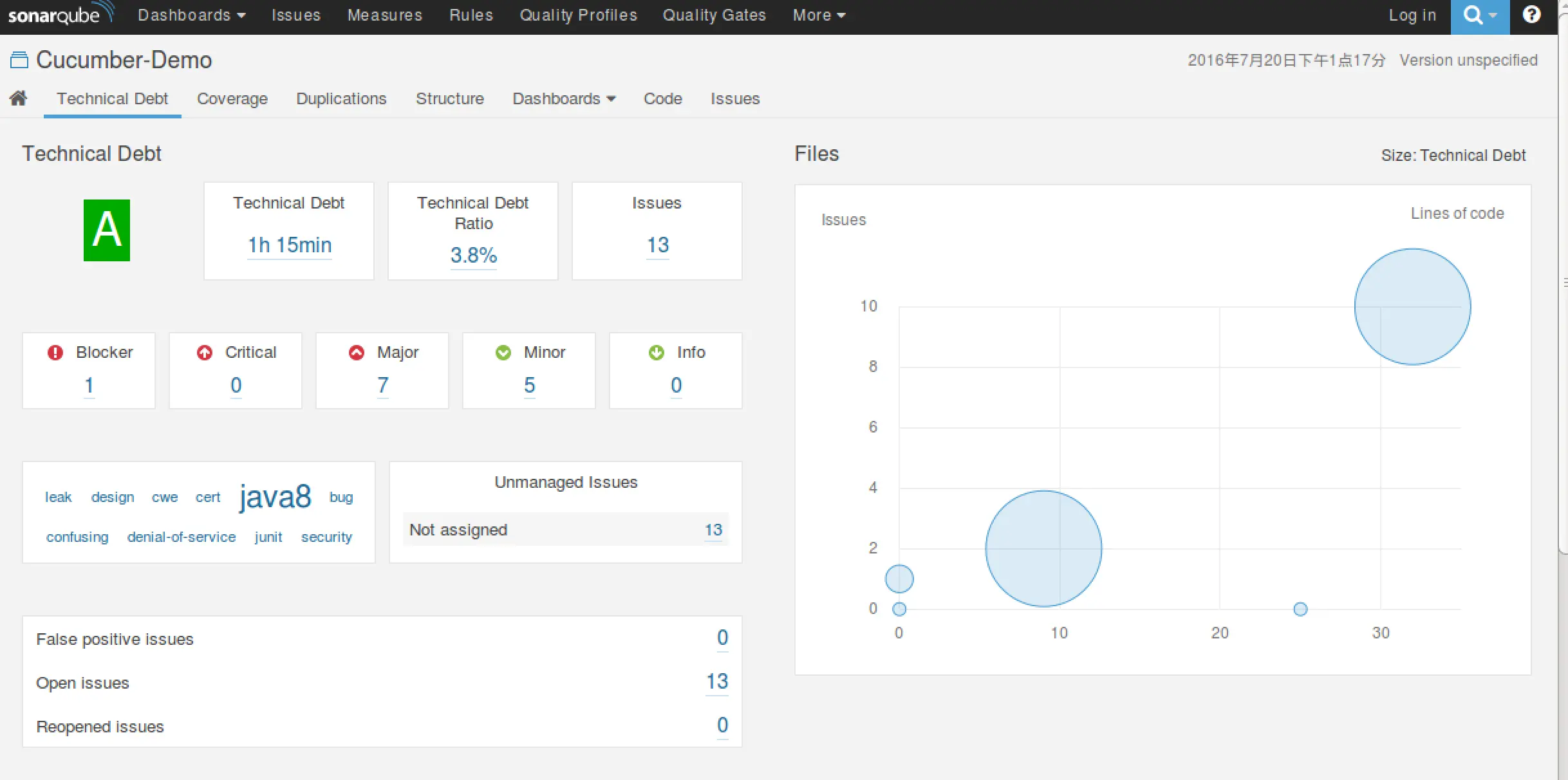Open the project Dashboards dropdown
Screen dimensions: 1568x780
[564, 98]
